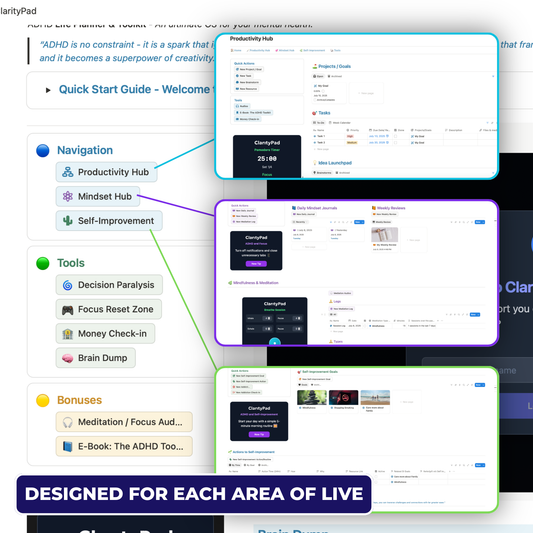Open the Self-Improvement cactus button

point(109,221)
